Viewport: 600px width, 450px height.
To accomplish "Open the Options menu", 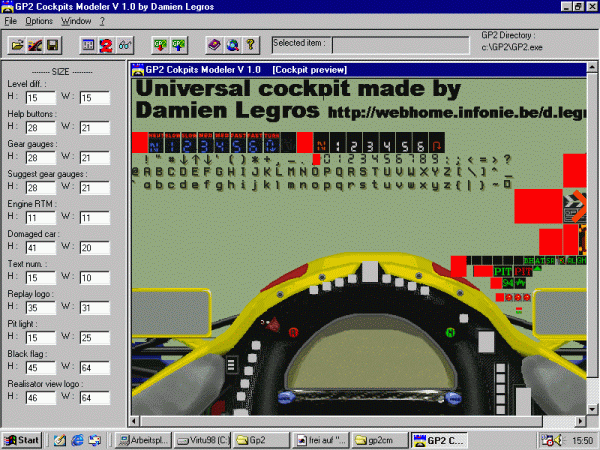I will pyautogui.click(x=39, y=20).
